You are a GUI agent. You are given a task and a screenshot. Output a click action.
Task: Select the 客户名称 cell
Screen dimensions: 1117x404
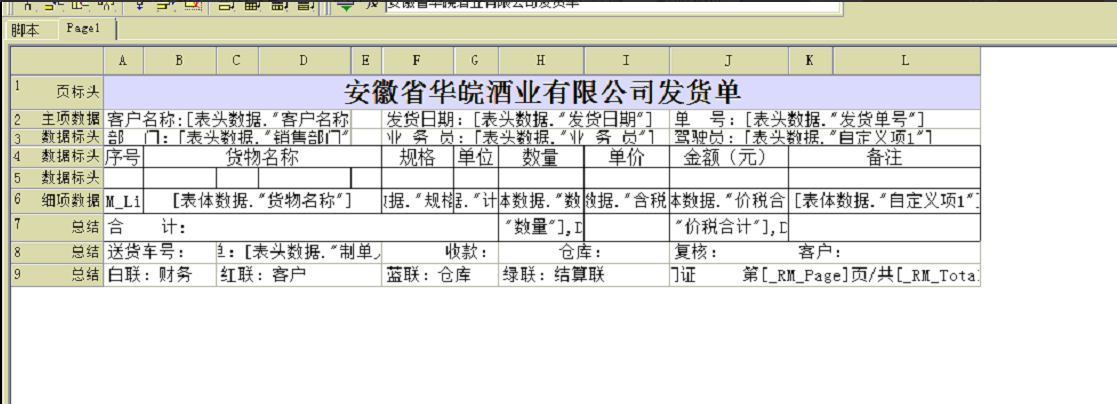pyautogui.click(x=227, y=119)
